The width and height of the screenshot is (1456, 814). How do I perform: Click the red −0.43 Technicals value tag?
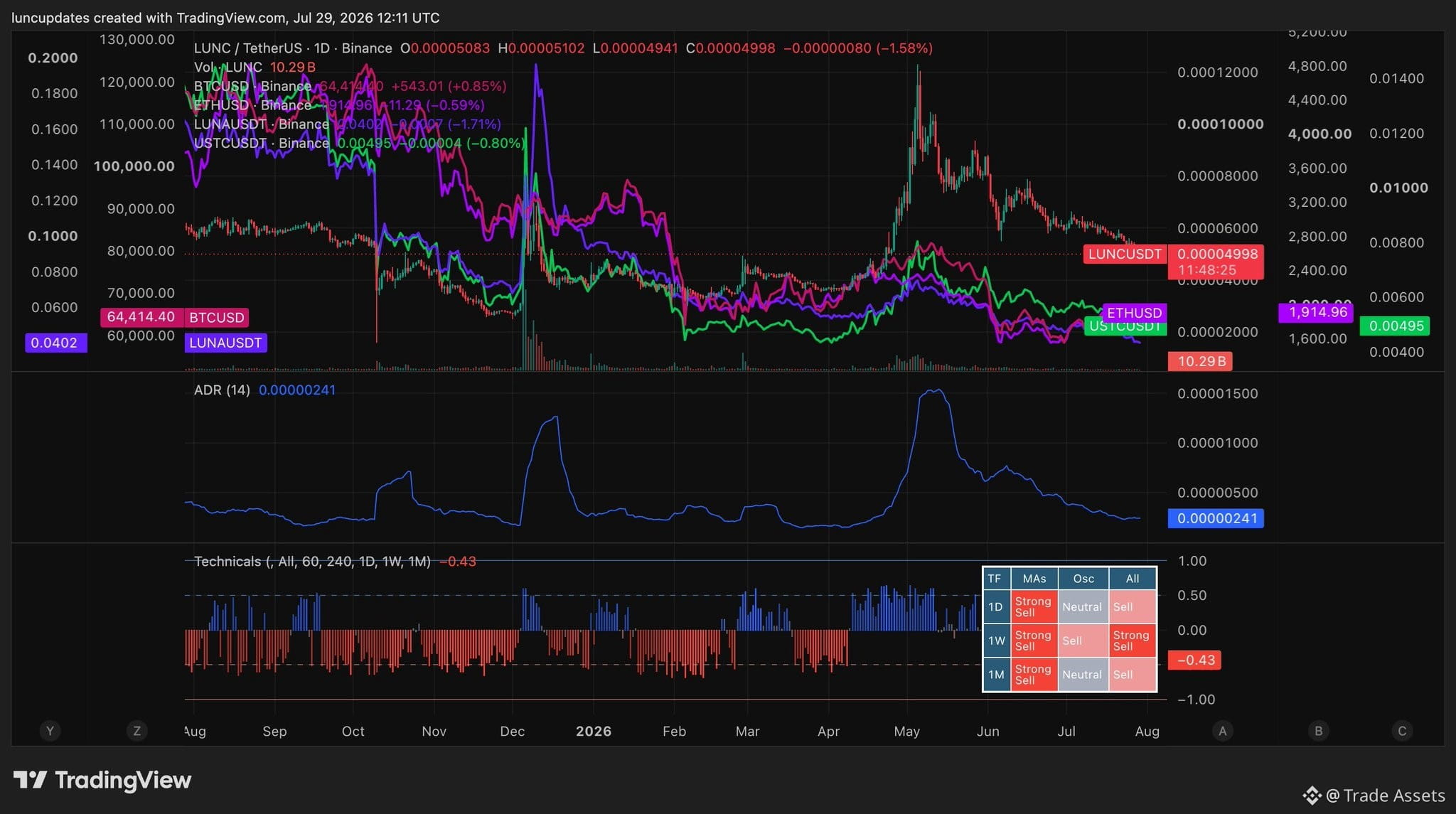[1195, 660]
